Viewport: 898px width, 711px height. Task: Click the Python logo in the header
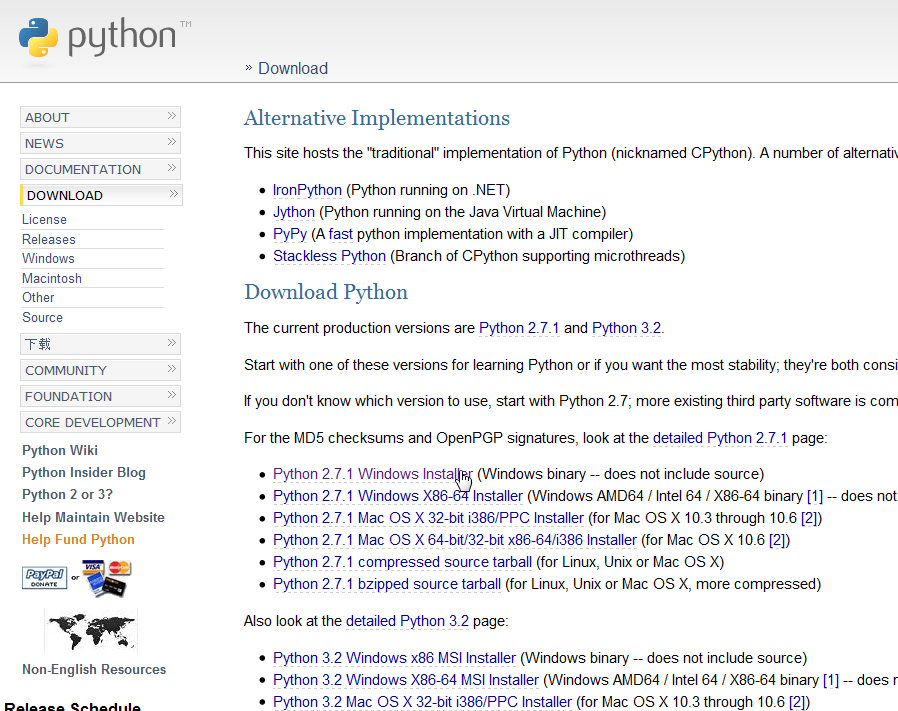click(x=105, y=37)
